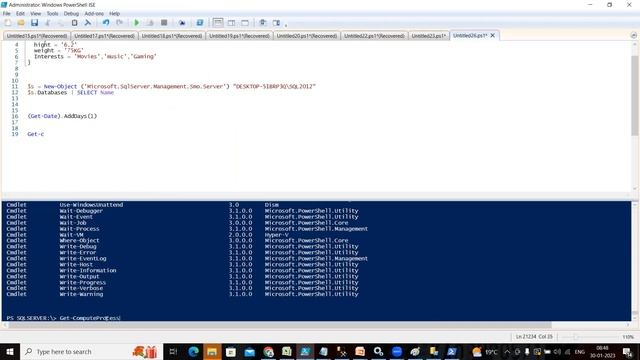Start PowerShell.exe from the toolbar icon
The height and width of the screenshot is (360, 640).
click(200, 23)
